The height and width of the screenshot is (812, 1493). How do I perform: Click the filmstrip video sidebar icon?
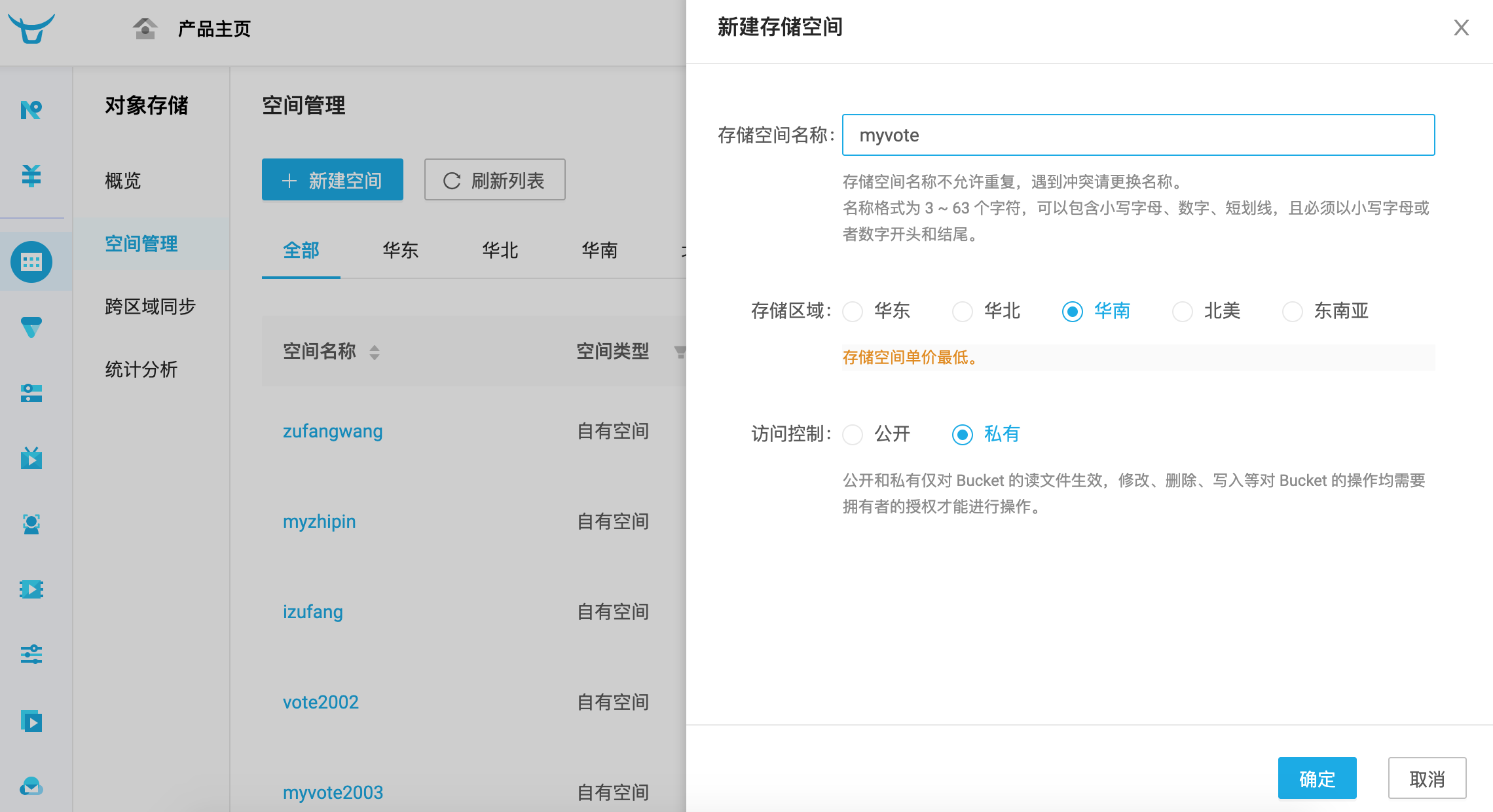pyautogui.click(x=31, y=589)
